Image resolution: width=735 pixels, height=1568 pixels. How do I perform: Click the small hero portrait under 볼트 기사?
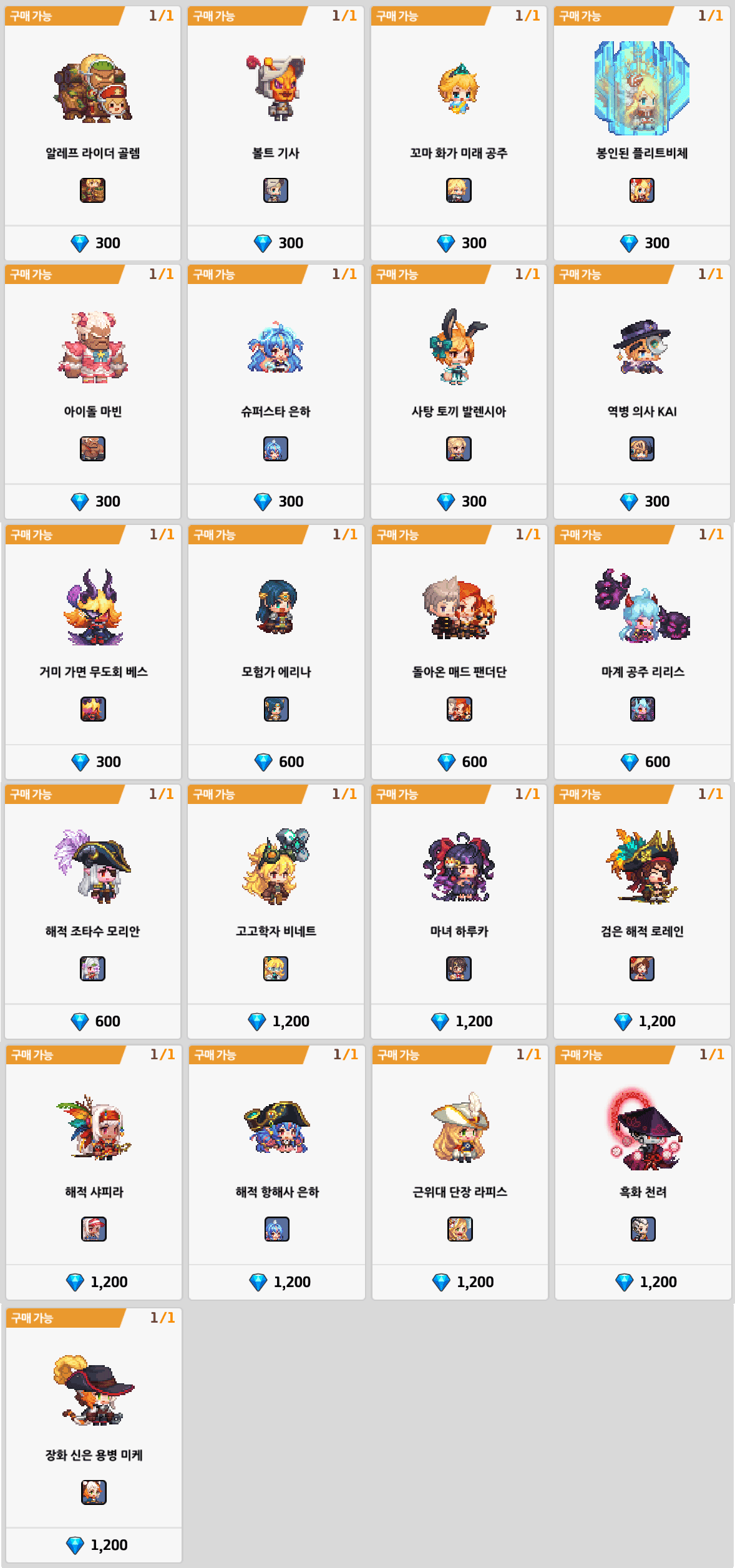click(x=276, y=190)
